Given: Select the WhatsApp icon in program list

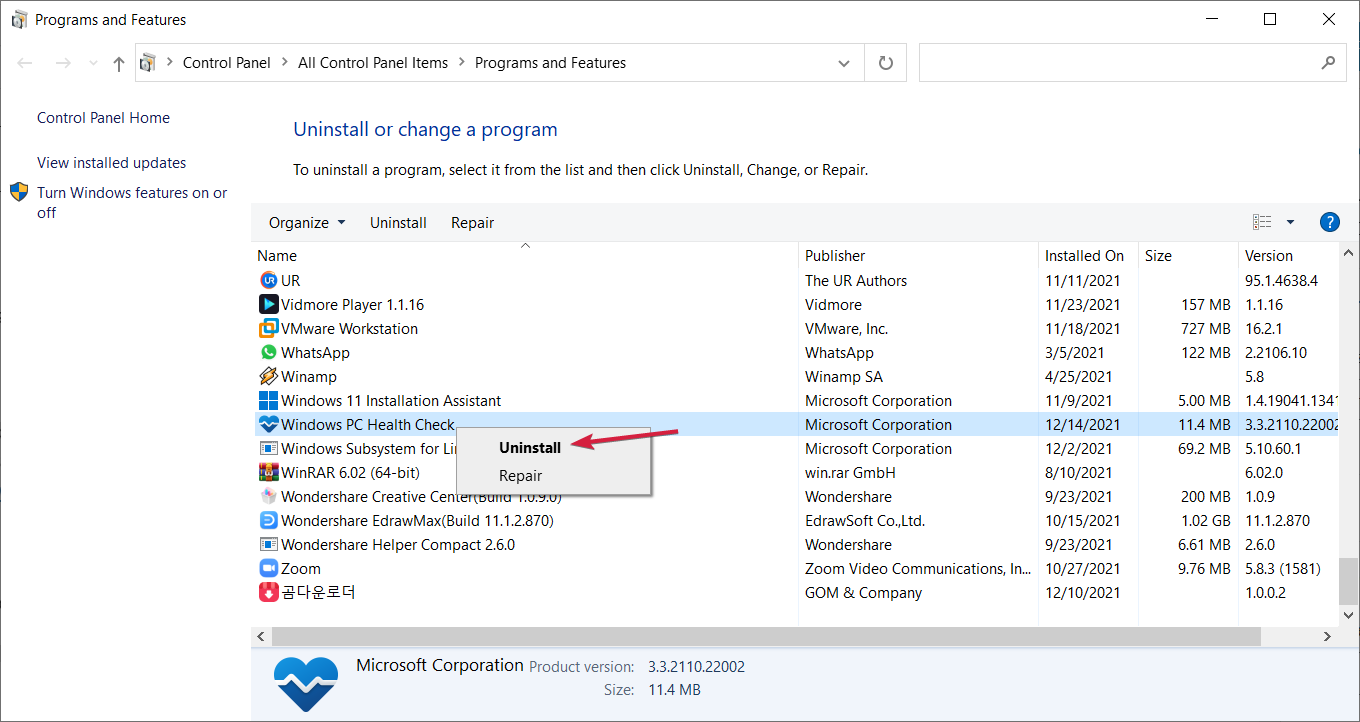Looking at the screenshot, I should click(x=268, y=352).
